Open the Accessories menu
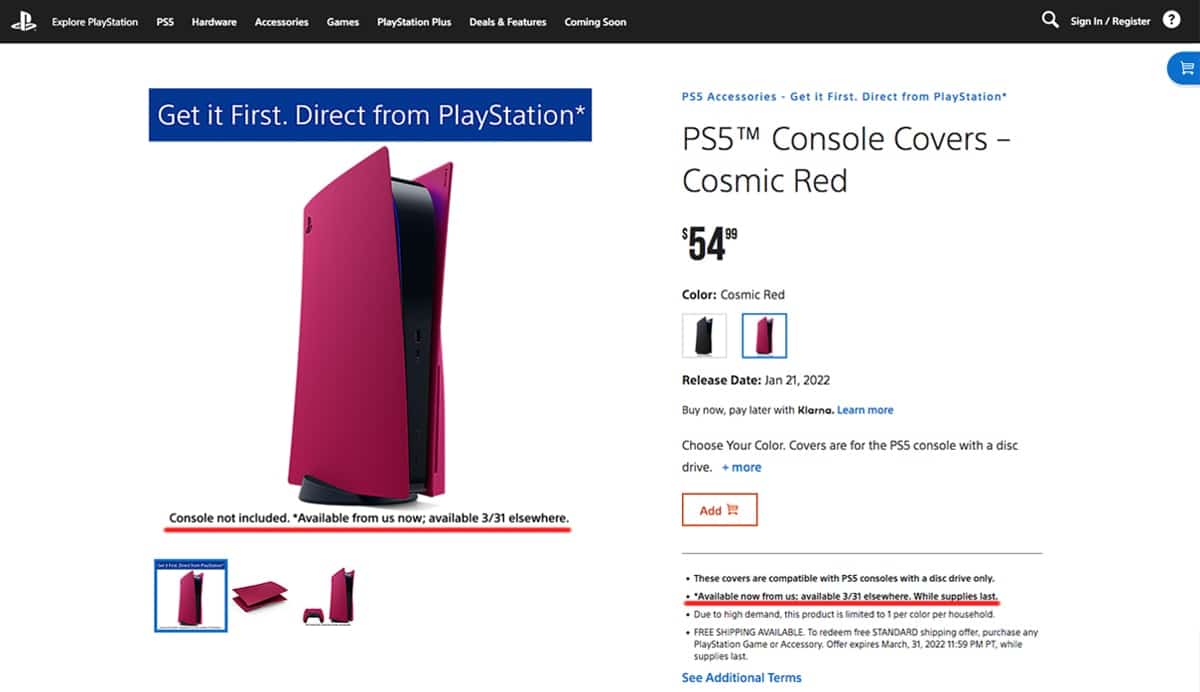 coord(282,22)
